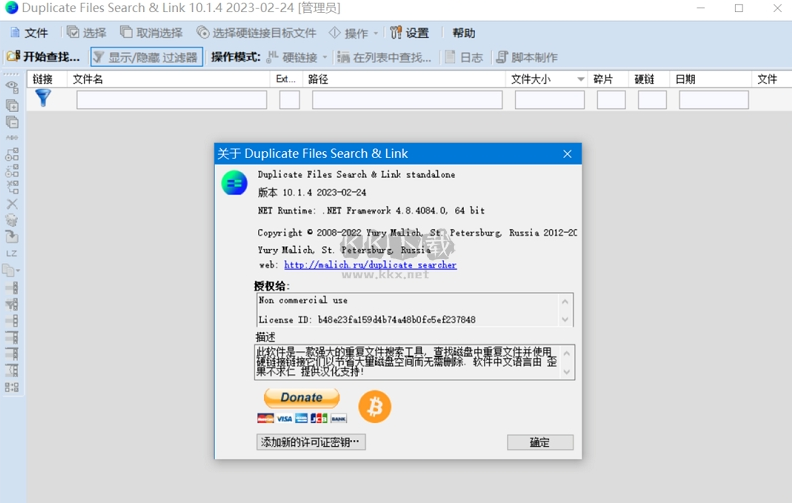Image resolution: width=792 pixels, height=503 pixels.
Task: Open the Help (帮助) menu
Action: (464, 33)
